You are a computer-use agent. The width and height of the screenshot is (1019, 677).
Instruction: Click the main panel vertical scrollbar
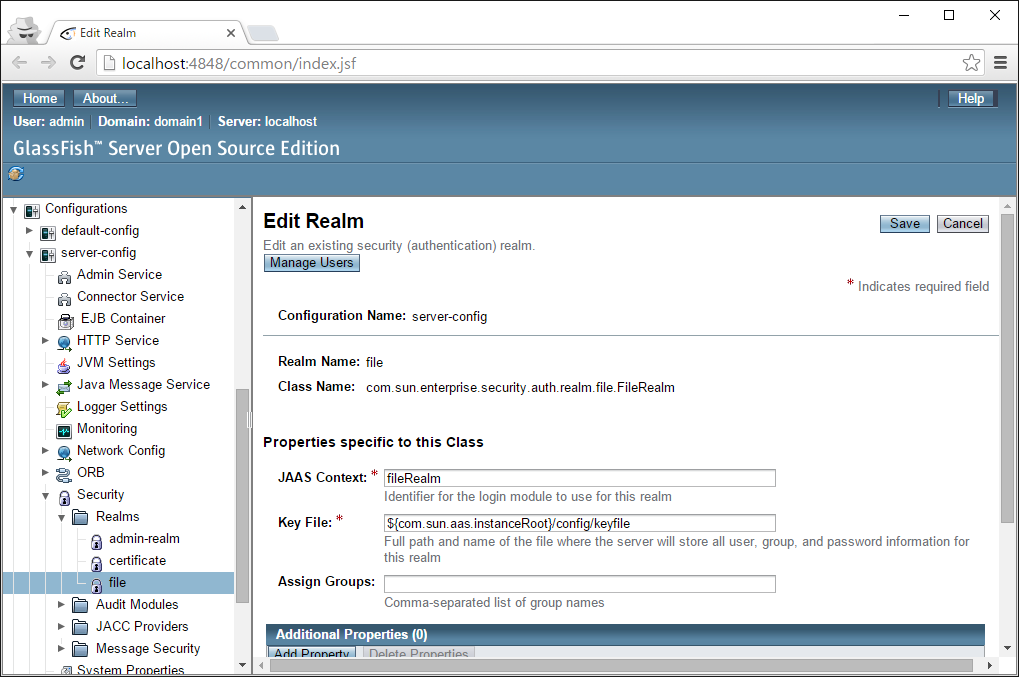pyautogui.click(x=1007, y=368)
